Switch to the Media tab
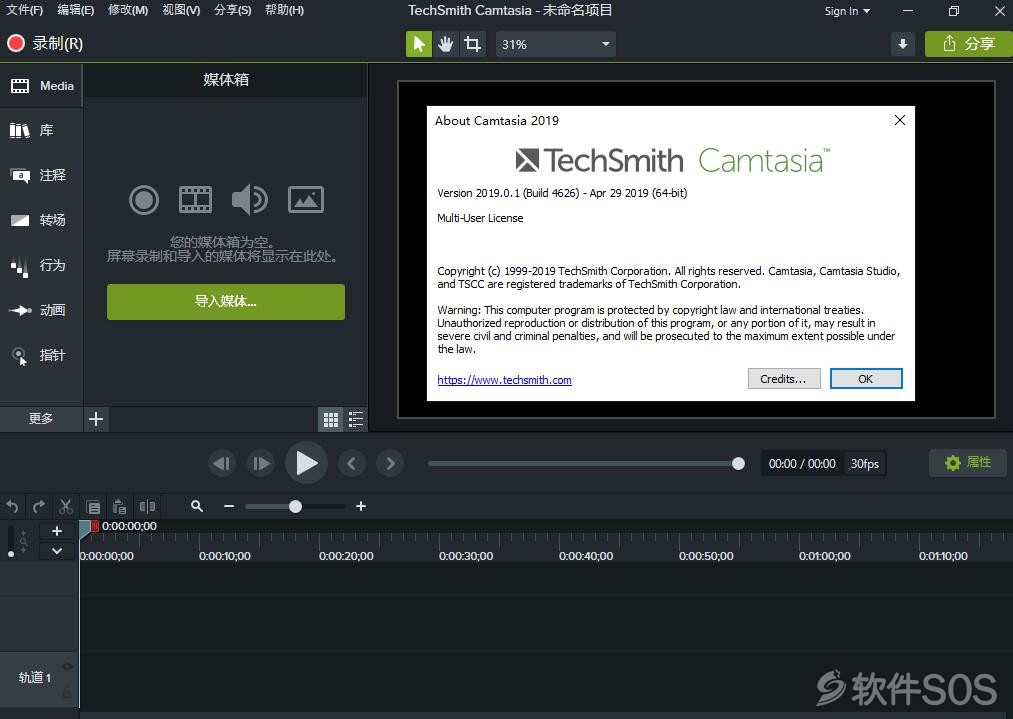 (41, 86)
